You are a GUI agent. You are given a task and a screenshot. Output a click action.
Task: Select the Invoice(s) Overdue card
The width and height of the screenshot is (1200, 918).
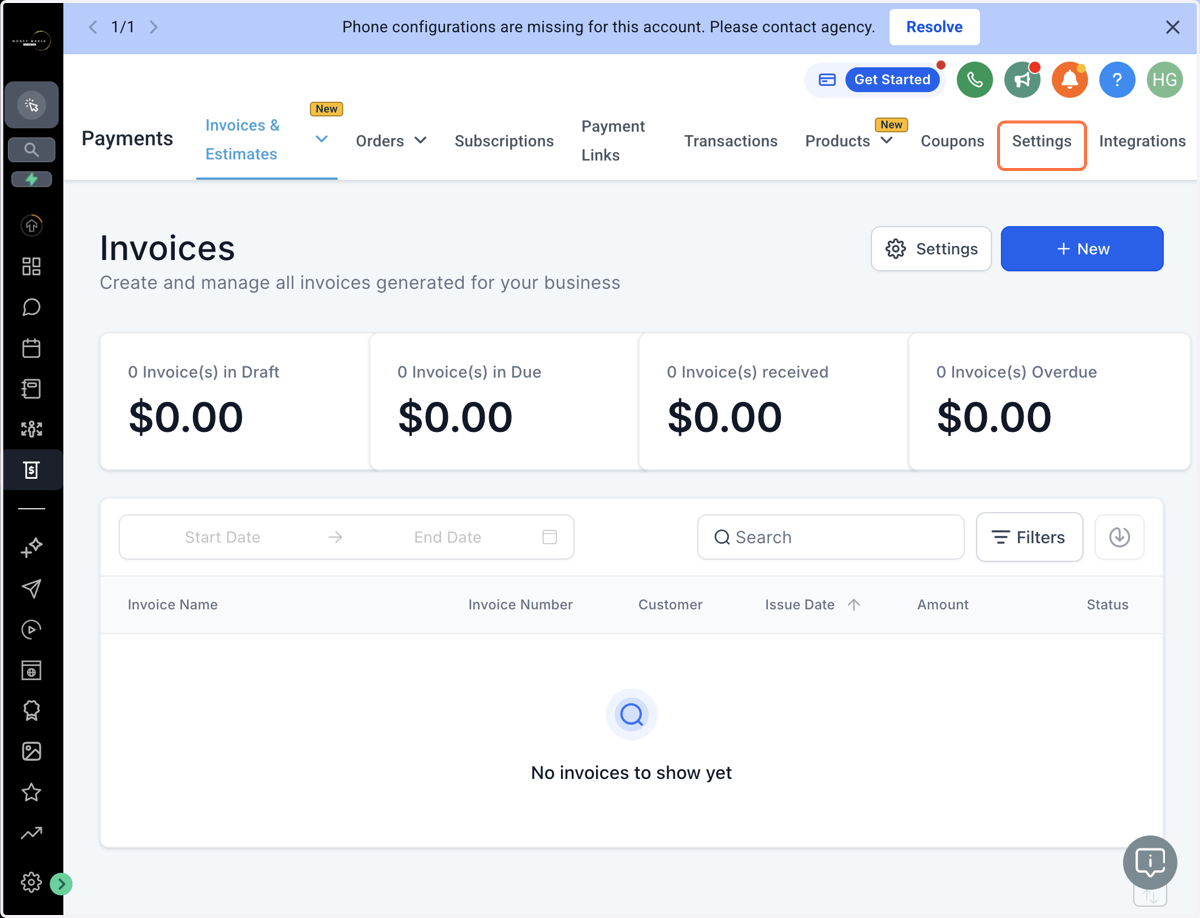(1049, 401)
